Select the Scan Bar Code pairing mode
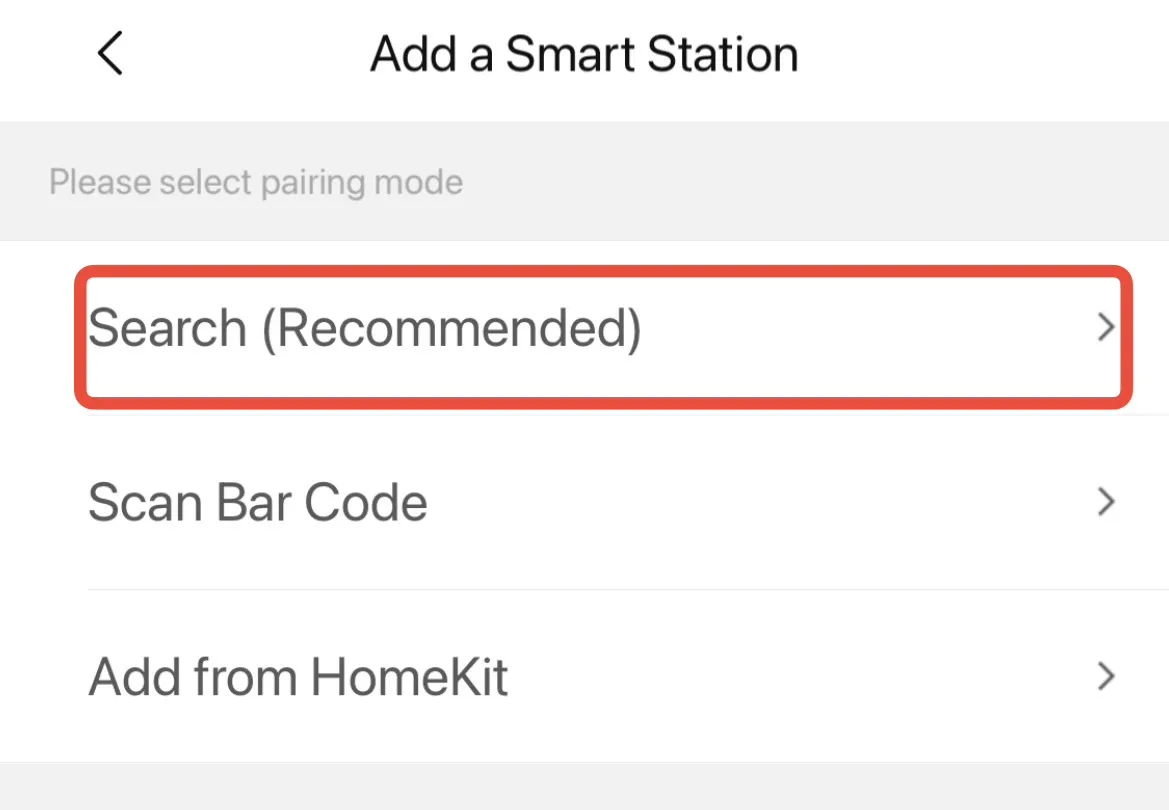This screenshot has width=1169, height=810. pyautogui.click(x=258, y=502)
